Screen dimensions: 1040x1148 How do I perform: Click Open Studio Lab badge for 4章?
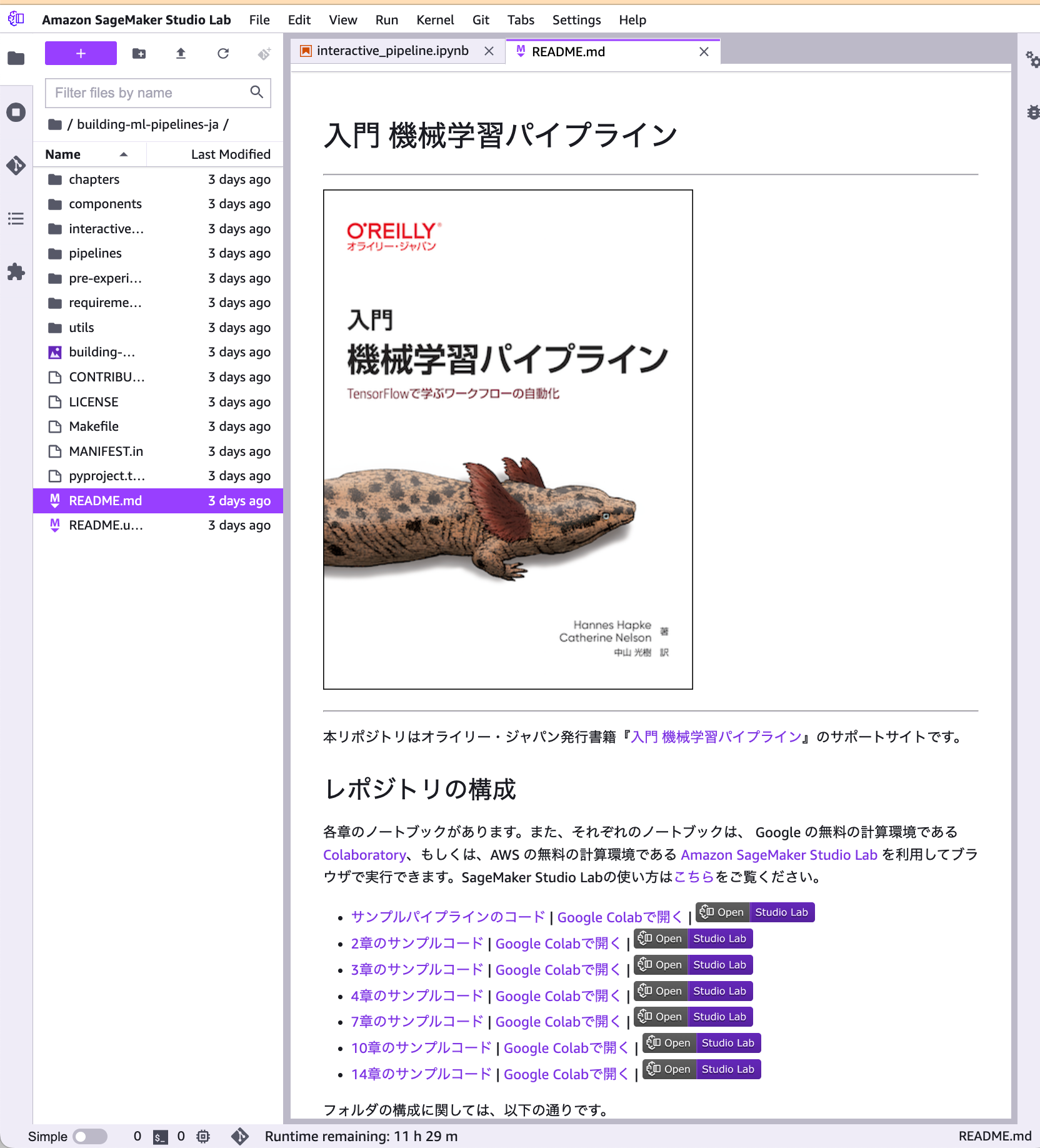coord(693,991)
